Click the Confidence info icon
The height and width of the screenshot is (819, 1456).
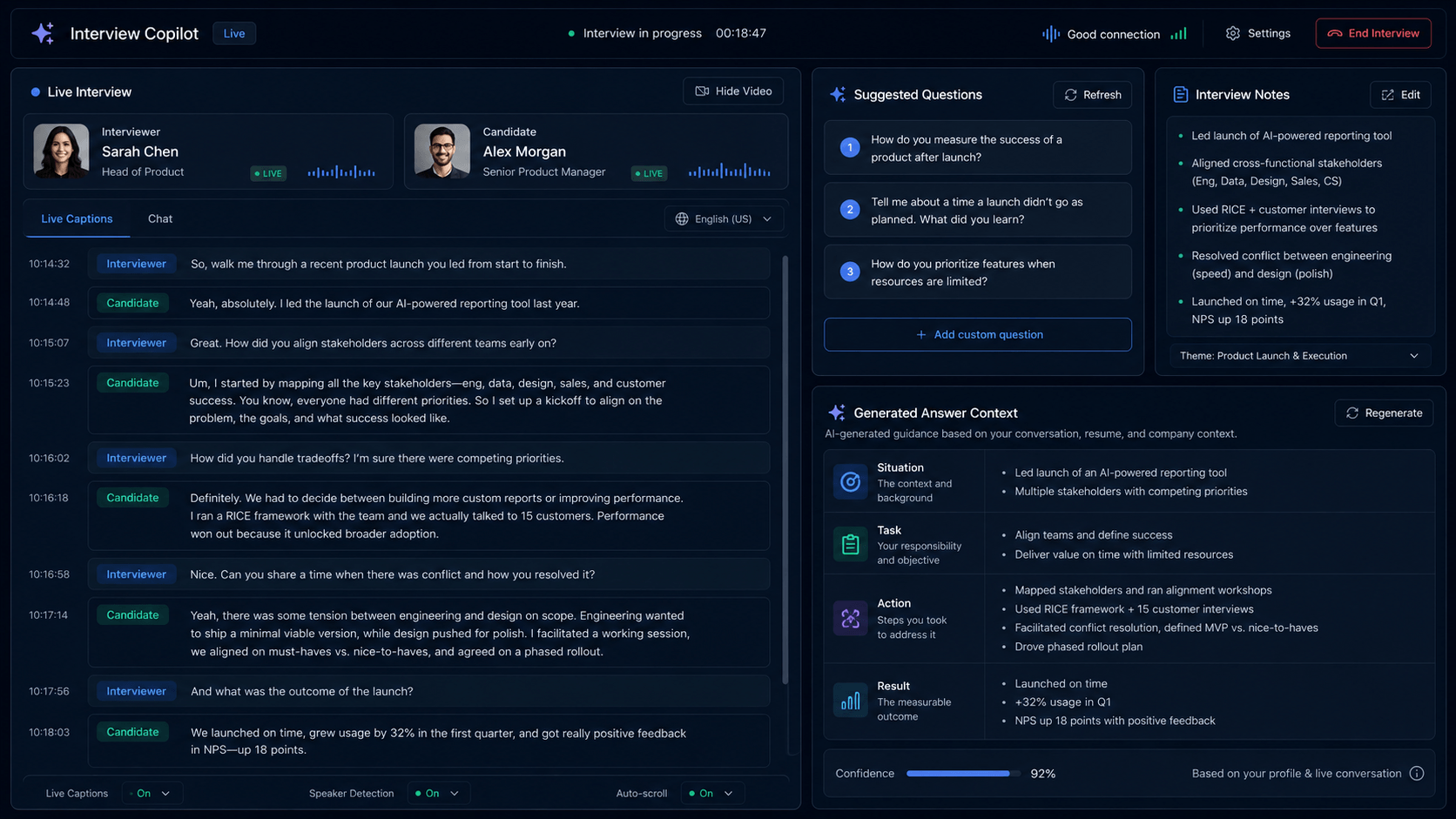(x=1417, y=773)
